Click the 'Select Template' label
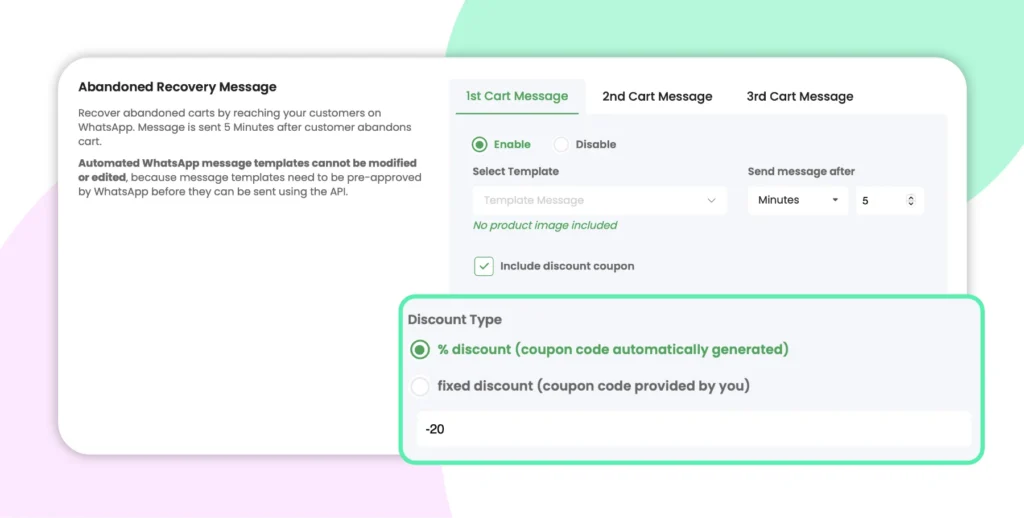The height and width of the screenshot is (518, 1024). tap(515, 172)
